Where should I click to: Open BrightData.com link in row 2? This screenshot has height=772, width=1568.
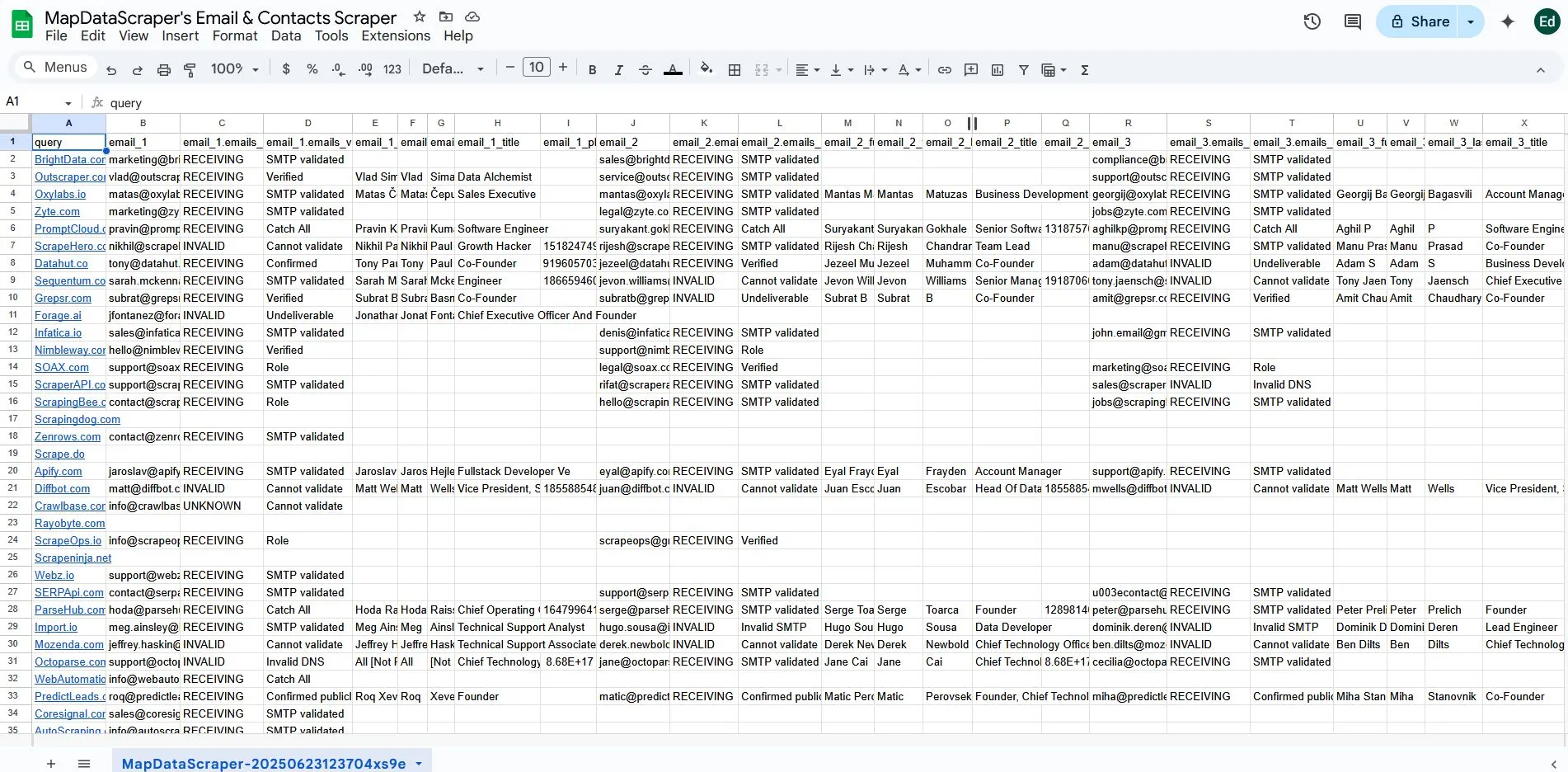70,159
